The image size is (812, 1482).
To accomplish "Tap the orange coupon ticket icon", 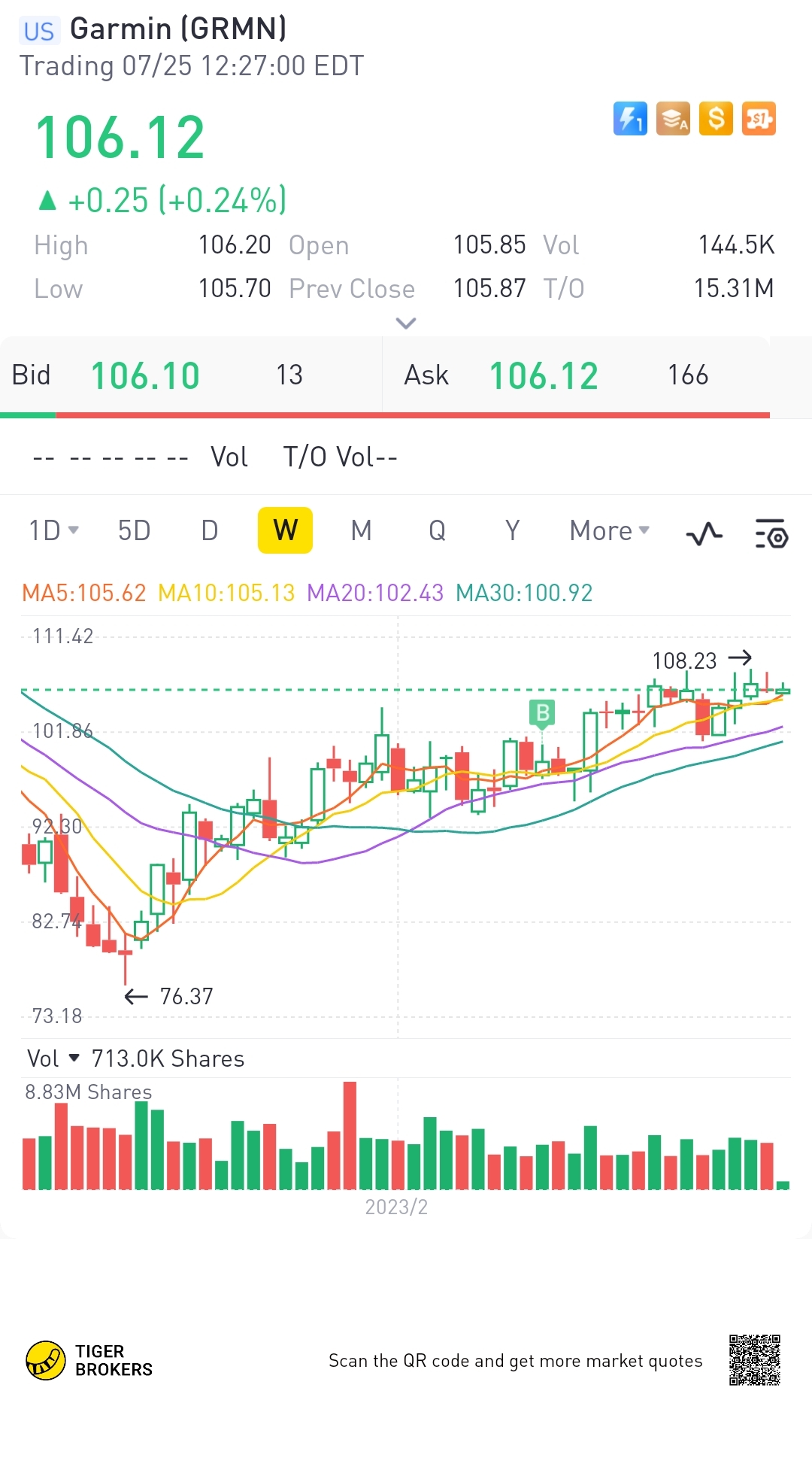I will click(759, 119).
